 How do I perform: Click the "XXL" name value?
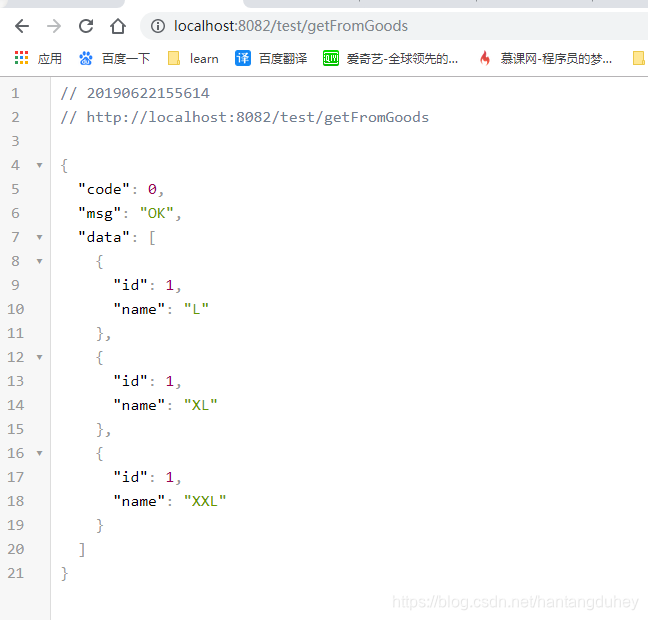(x=205, y=501)
